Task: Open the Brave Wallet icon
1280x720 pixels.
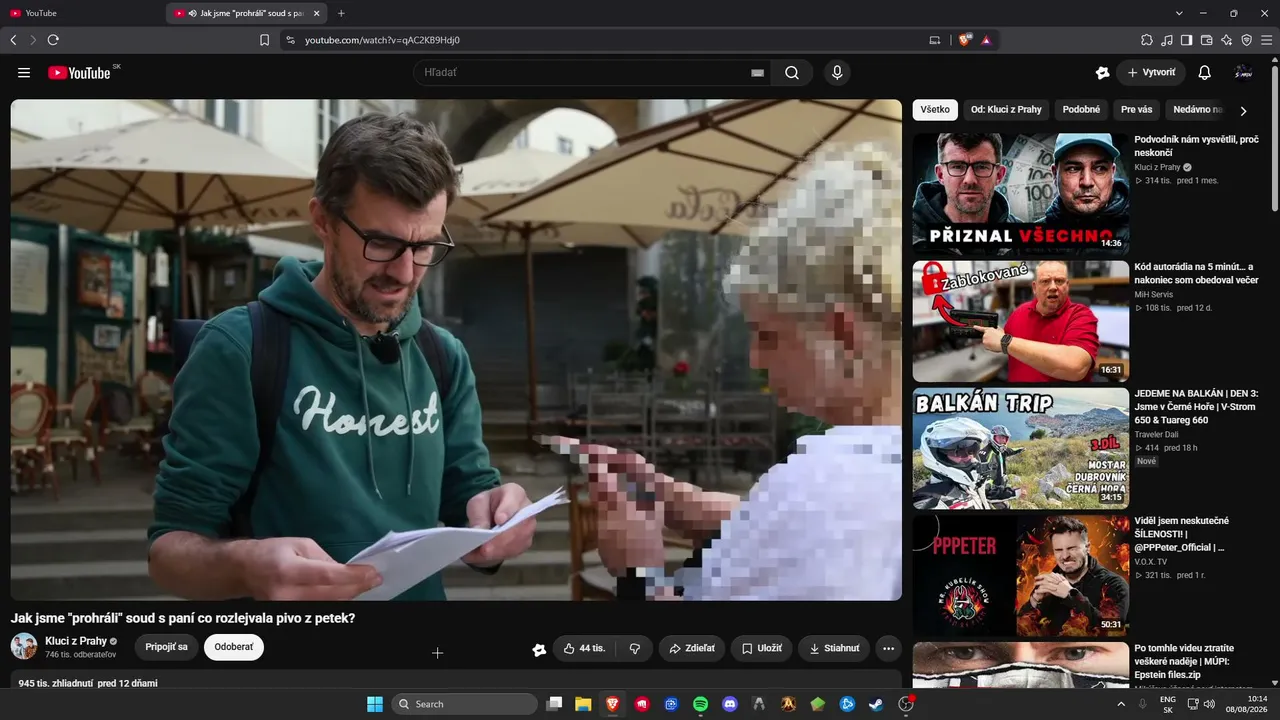Action: (x=1207, y=40)
